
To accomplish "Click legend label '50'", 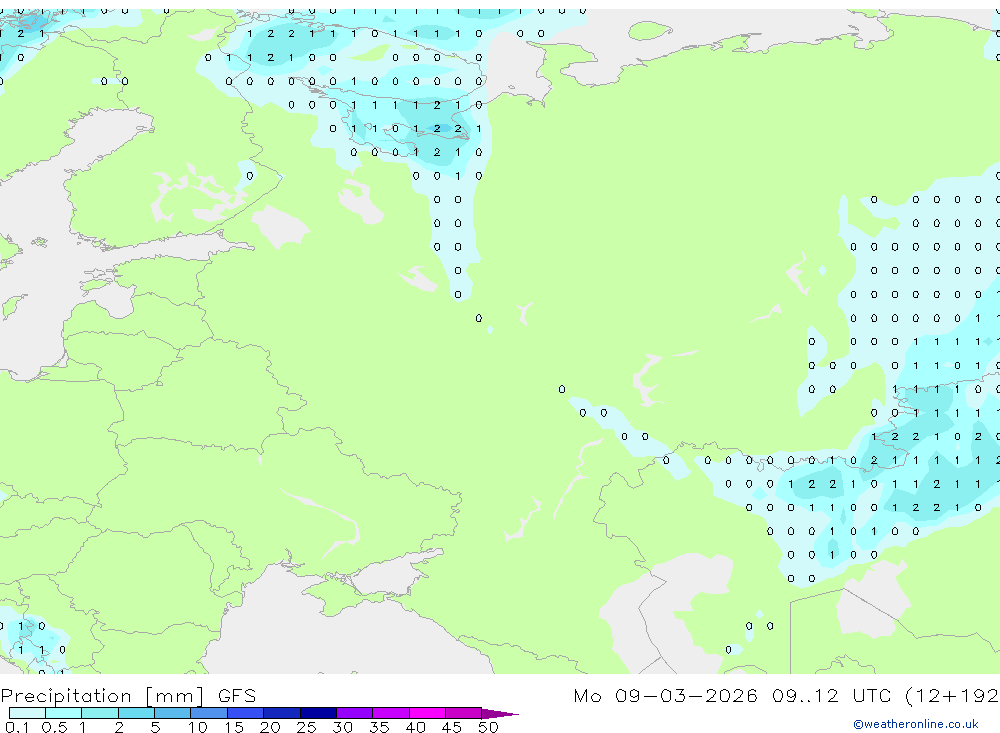I will coord(488,727).
